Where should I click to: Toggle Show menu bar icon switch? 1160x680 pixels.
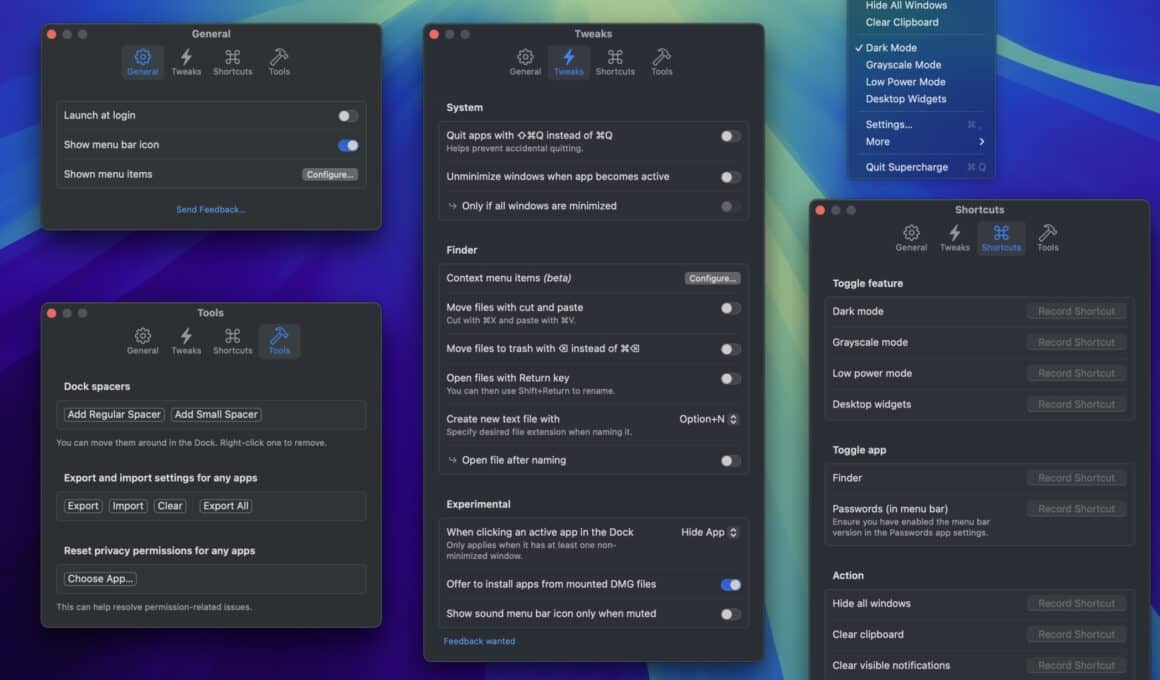click(348, 145)
